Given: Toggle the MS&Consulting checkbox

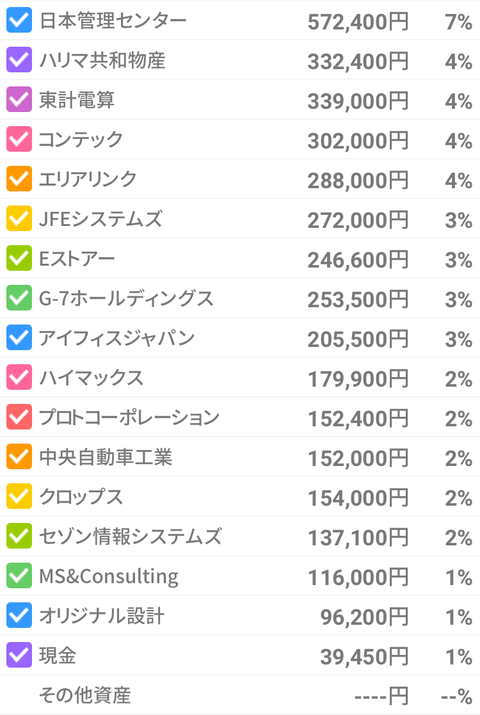Looking at the screenshot, I should tap(19, 575).
